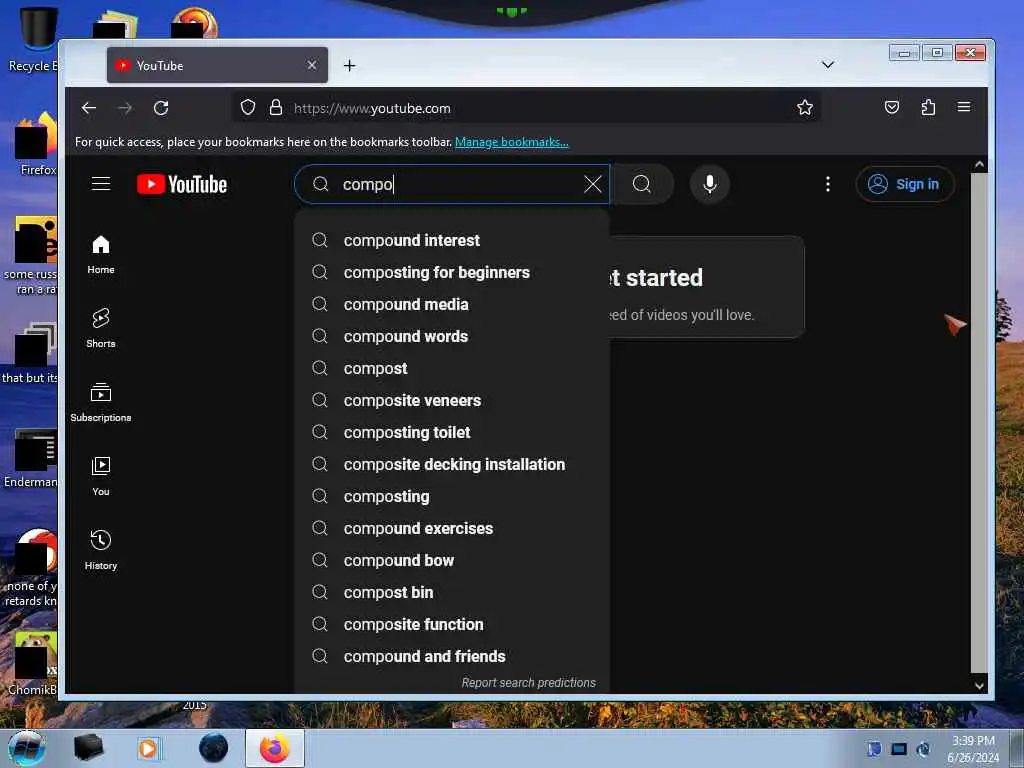Click the Manage bookmarks link

511,142
